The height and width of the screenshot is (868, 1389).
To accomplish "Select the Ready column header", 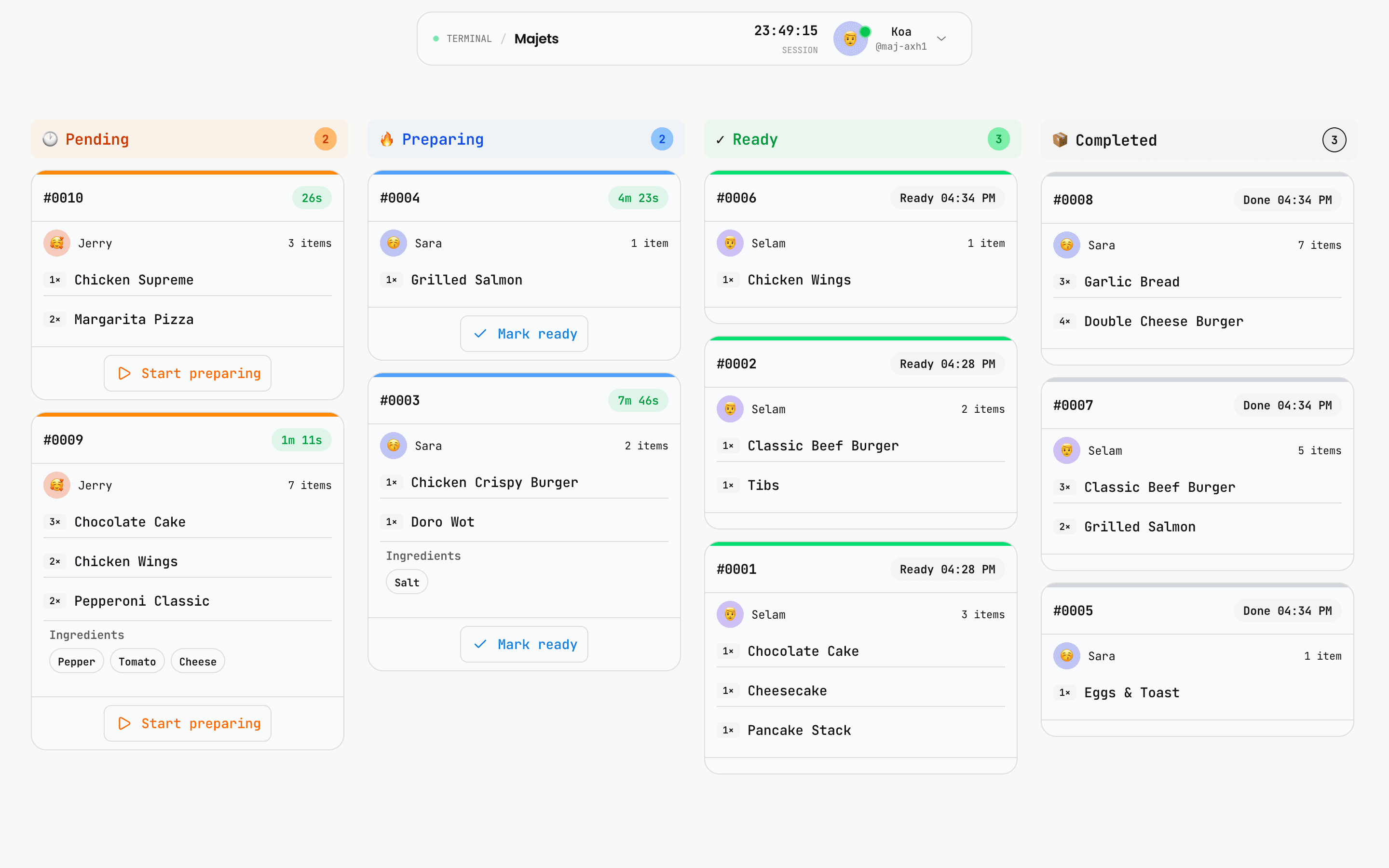I will point(863,139).
